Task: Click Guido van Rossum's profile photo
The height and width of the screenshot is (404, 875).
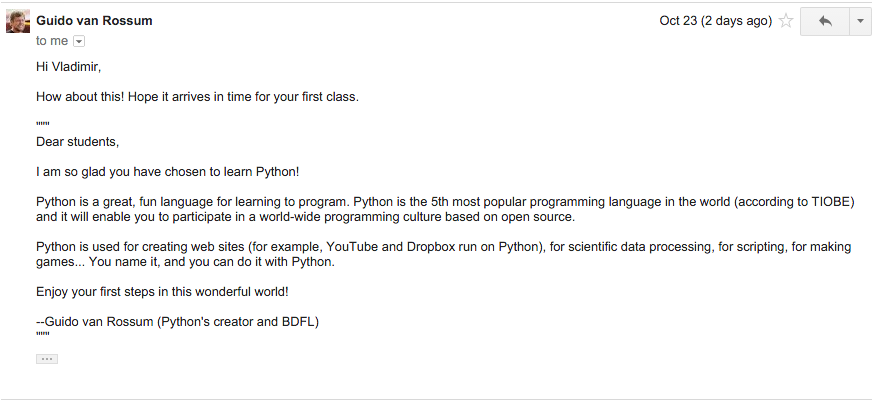Action: click(x=18, y=22)
